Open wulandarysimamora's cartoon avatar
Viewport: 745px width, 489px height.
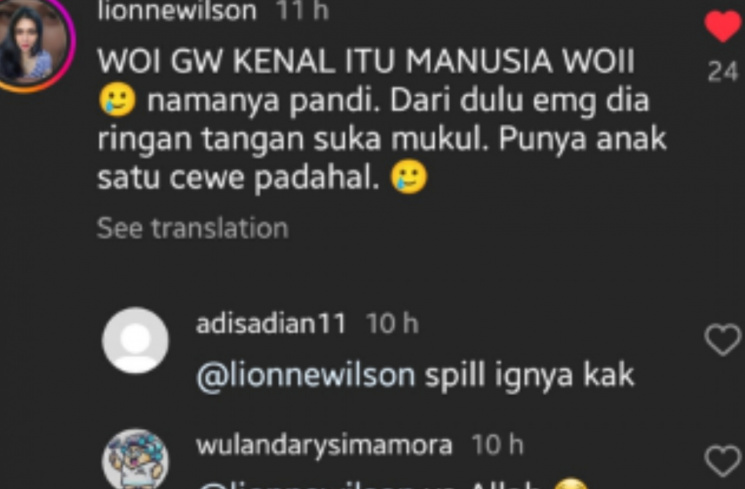click(135, 459)
